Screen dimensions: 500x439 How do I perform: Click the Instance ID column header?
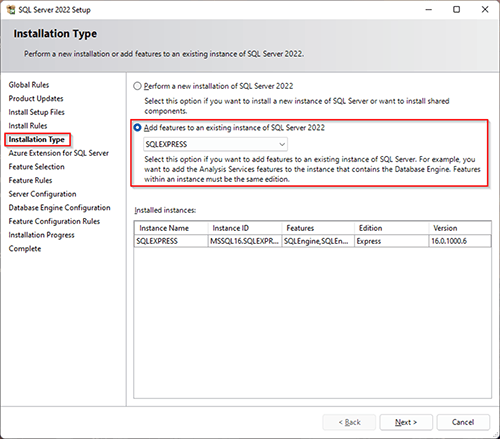tap(245, 228)
